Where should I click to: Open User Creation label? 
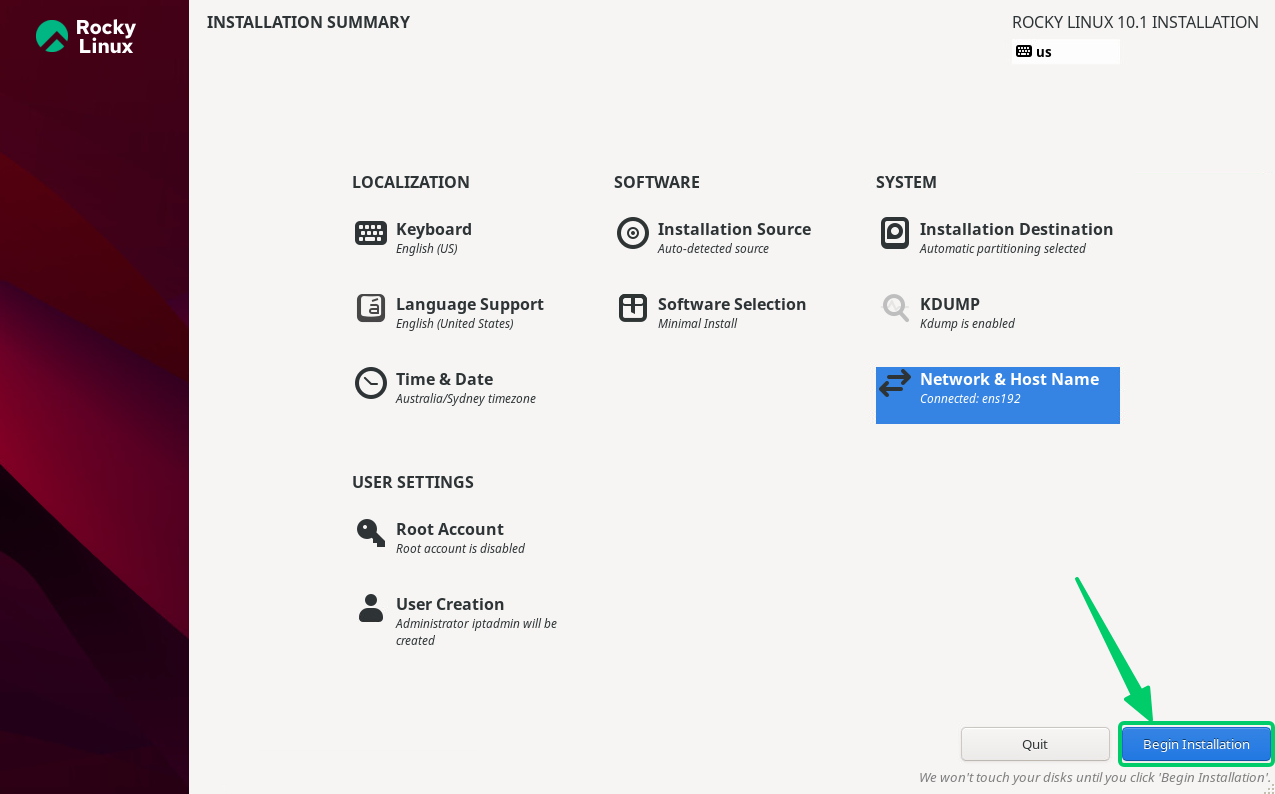pyautogui.click(x=450, y=604)
